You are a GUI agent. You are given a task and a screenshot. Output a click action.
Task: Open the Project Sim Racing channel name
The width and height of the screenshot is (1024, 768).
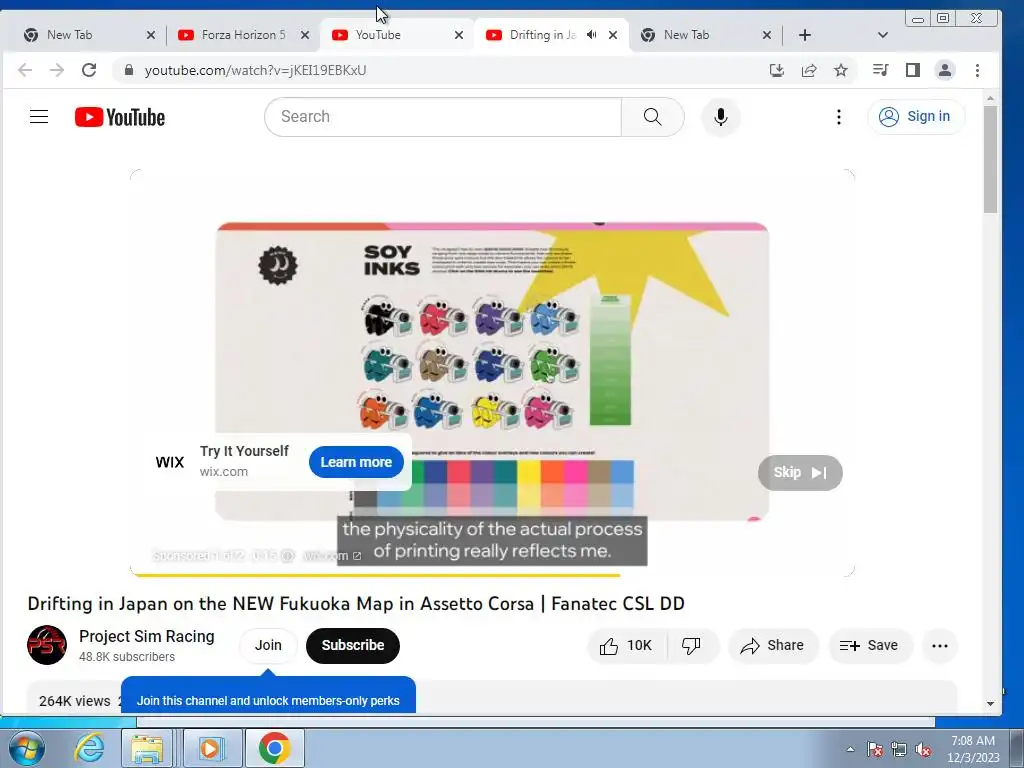click(x=146, y=637)
